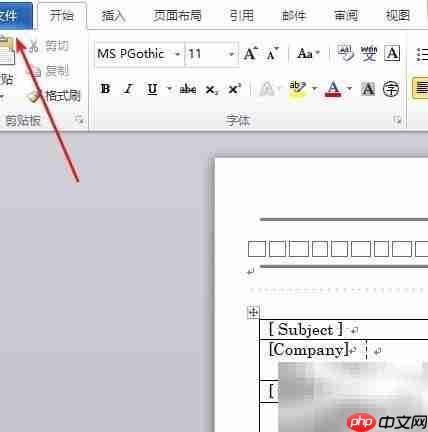Click the Paste clipboard icon
The width and height of the screenshot is (428, 432).
pyautogui.click(x=7, y=51)
